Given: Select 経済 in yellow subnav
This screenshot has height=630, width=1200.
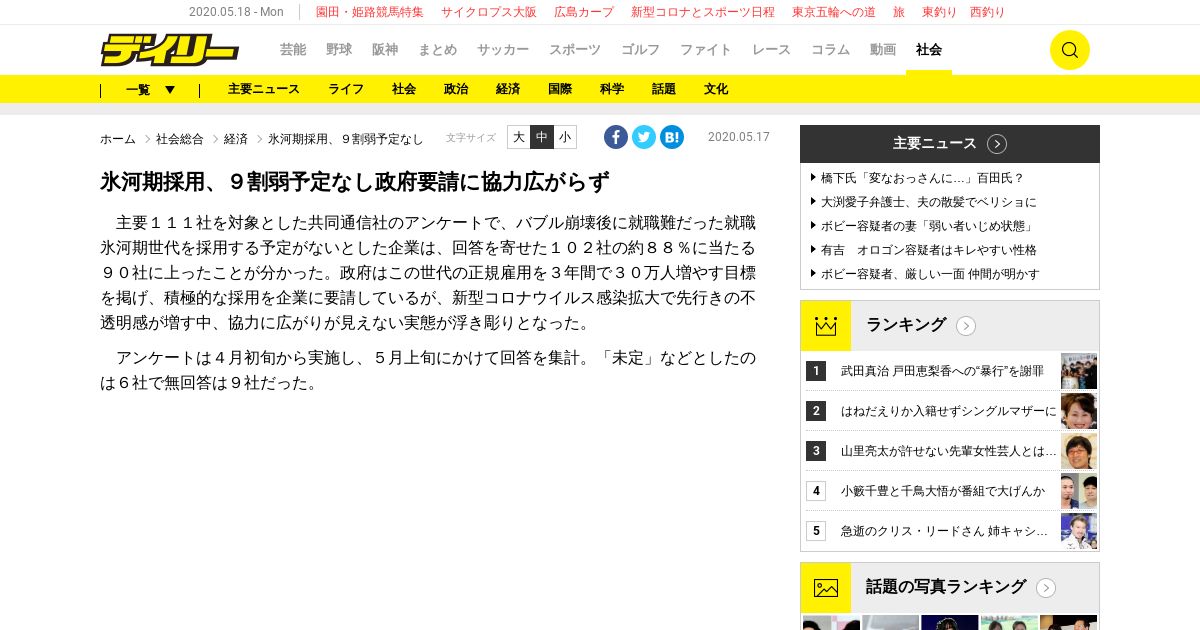Looking at the screenshot, I should tap(508, 89).
